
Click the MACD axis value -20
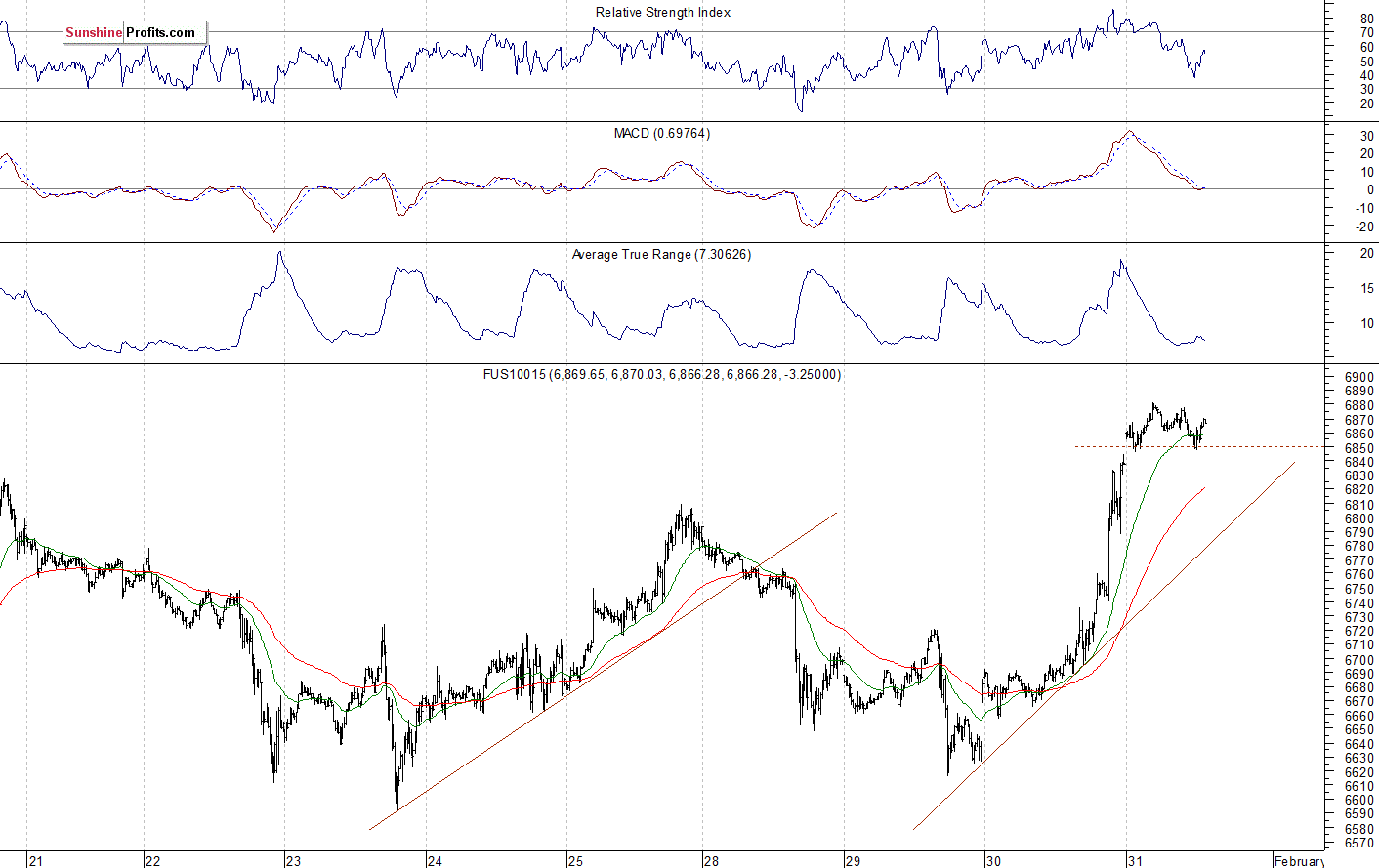pos(1364,227)
